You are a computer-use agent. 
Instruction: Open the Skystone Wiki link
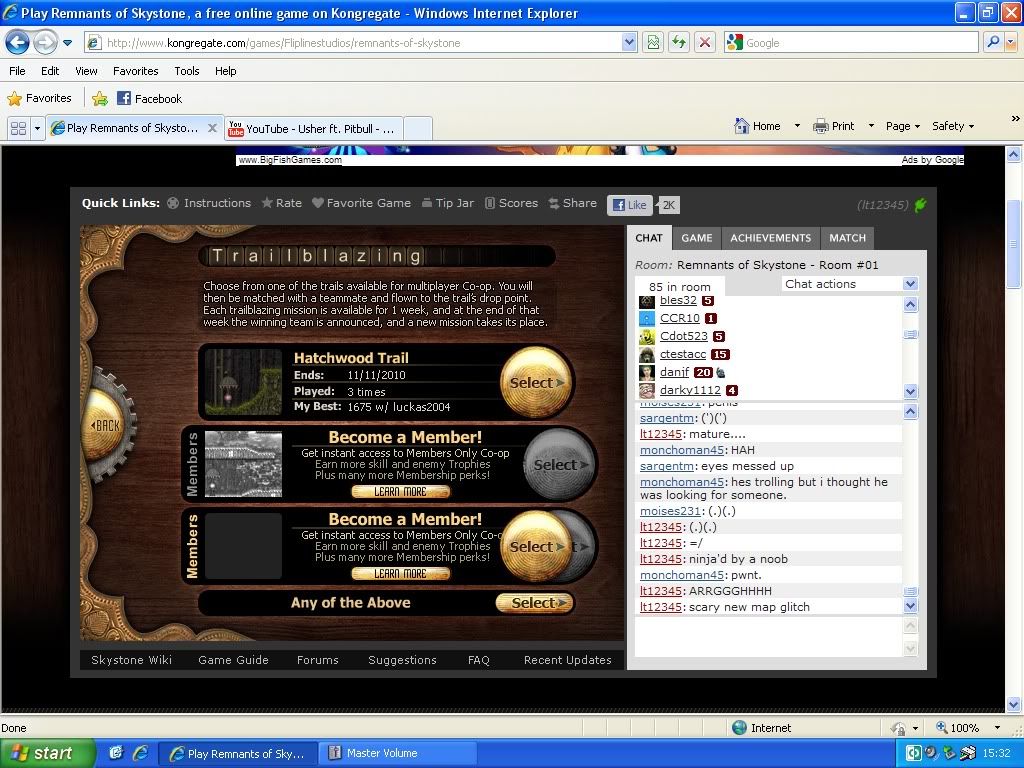[x=131, y=660]
